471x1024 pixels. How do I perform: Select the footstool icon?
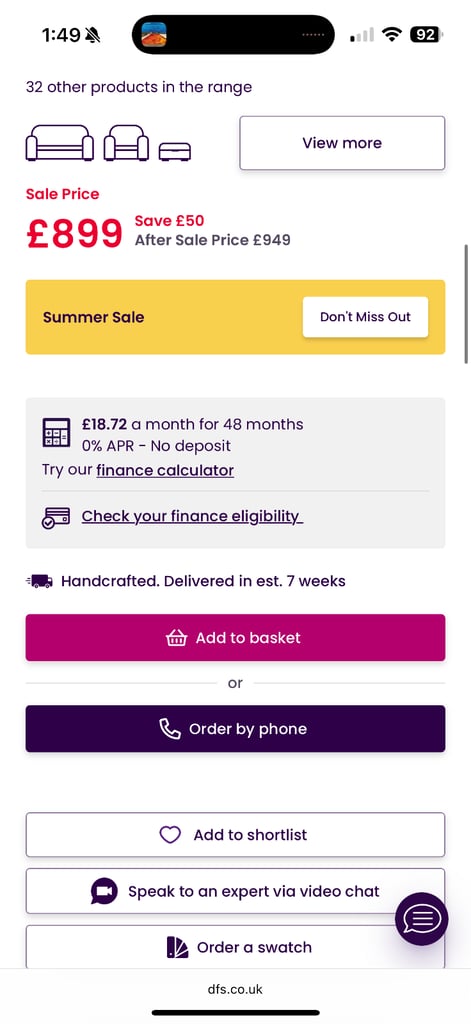[x=175, y=152]
